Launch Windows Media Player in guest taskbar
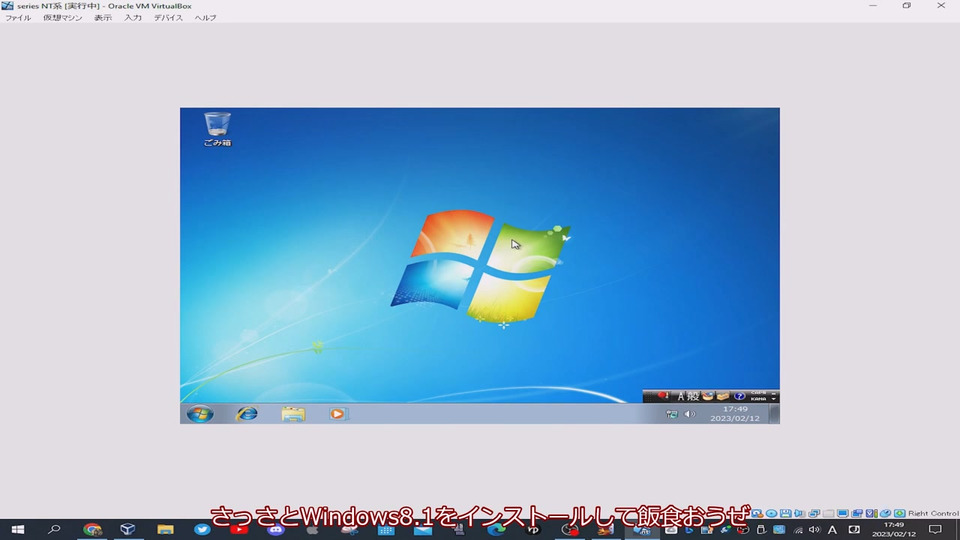960x540 pixels. pos(337,414)
